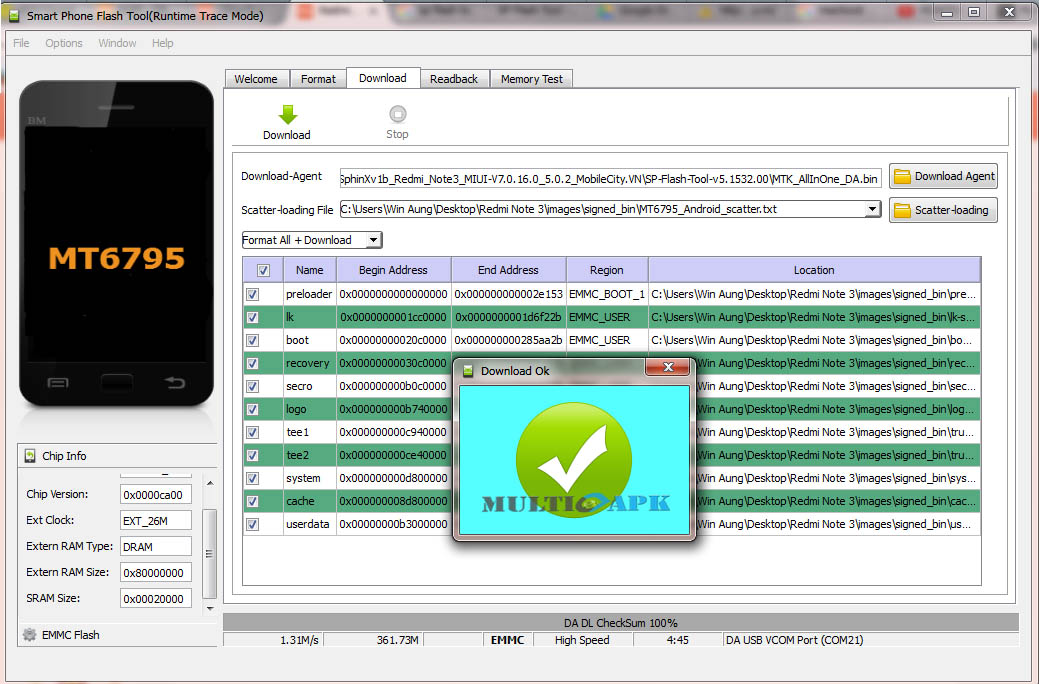Switch to the Readback tab
This screenshot has height=684, width=1039.
pyautogui.click(x=455, y=78)
